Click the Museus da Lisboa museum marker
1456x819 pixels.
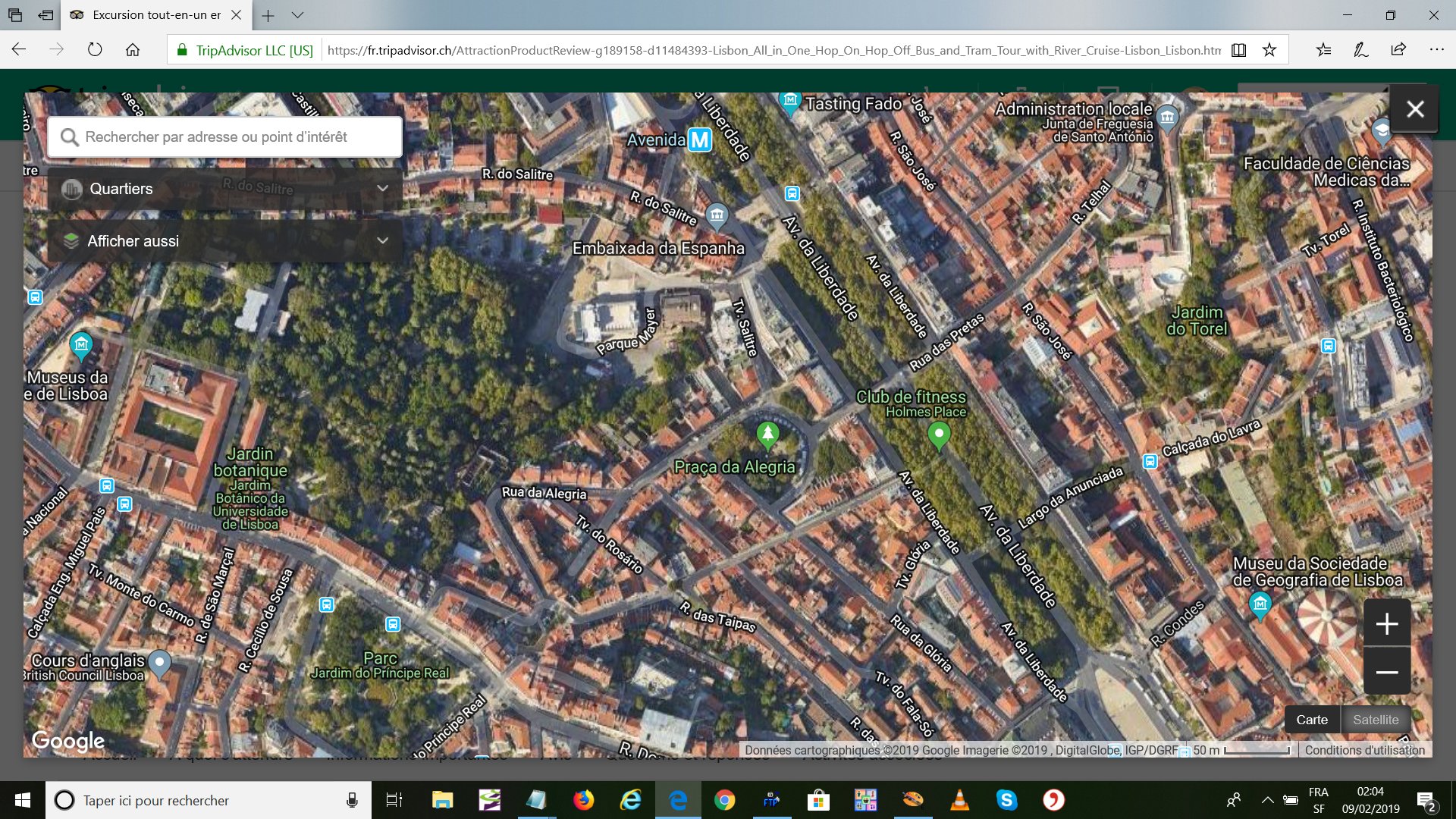pos(81,347)
